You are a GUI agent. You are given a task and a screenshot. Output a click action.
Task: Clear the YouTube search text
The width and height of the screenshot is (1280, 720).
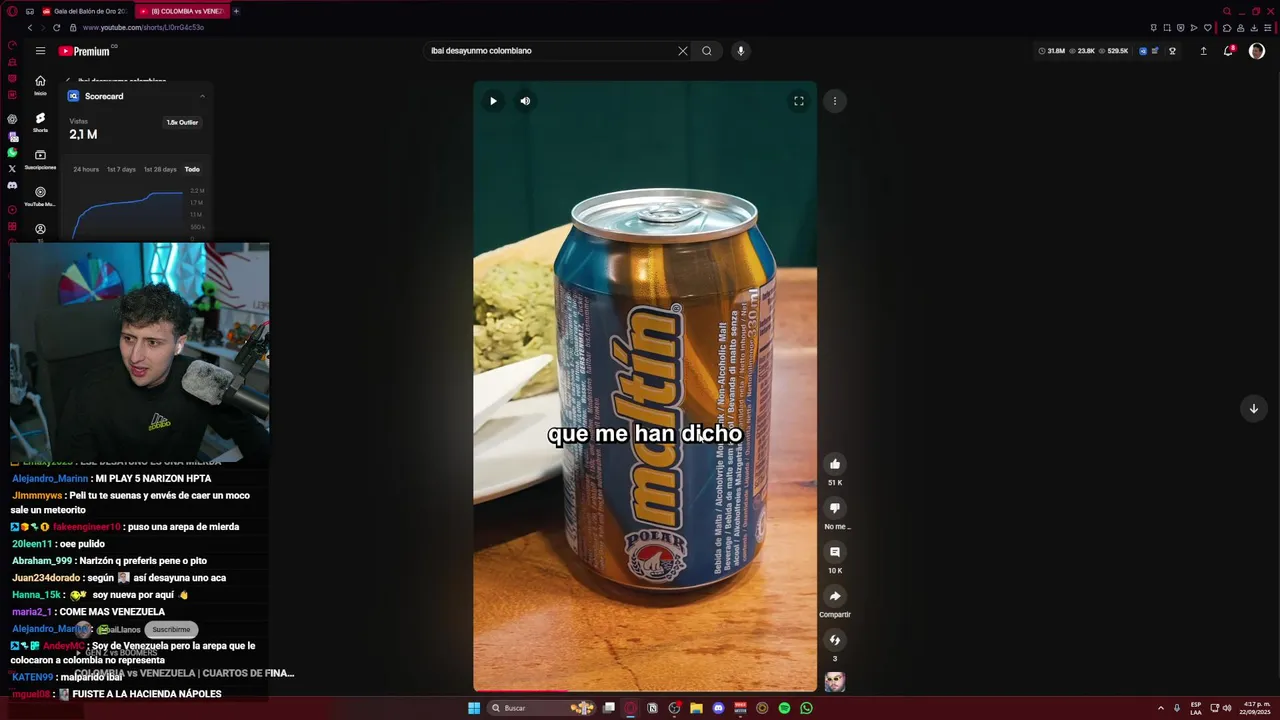tap(683, 51)
